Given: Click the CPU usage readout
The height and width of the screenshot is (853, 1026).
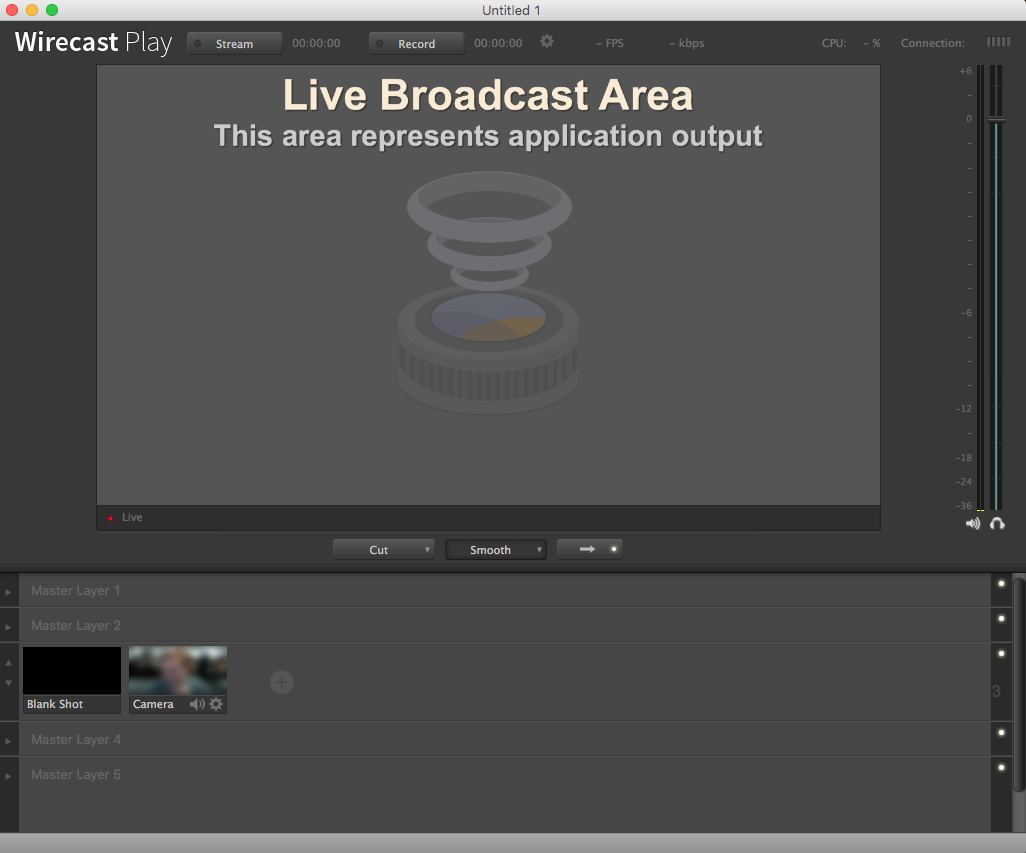Looking at the screenshot, I should click(851, 43).
